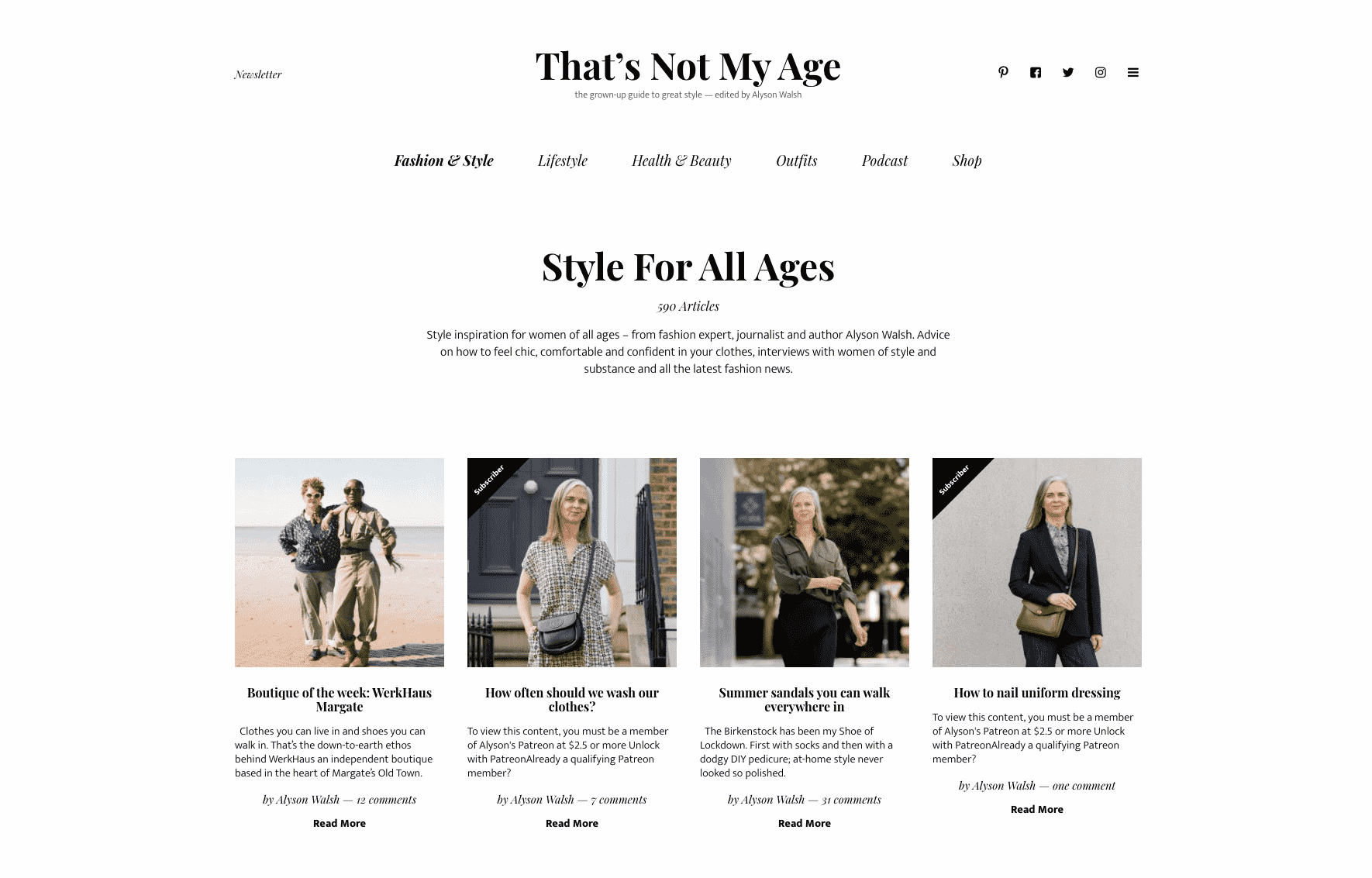The height and width of the screenshot is (878, 1372).
Task: Go to the Lifestyle section
Action: pyautogui.click(x=563, y=160)
